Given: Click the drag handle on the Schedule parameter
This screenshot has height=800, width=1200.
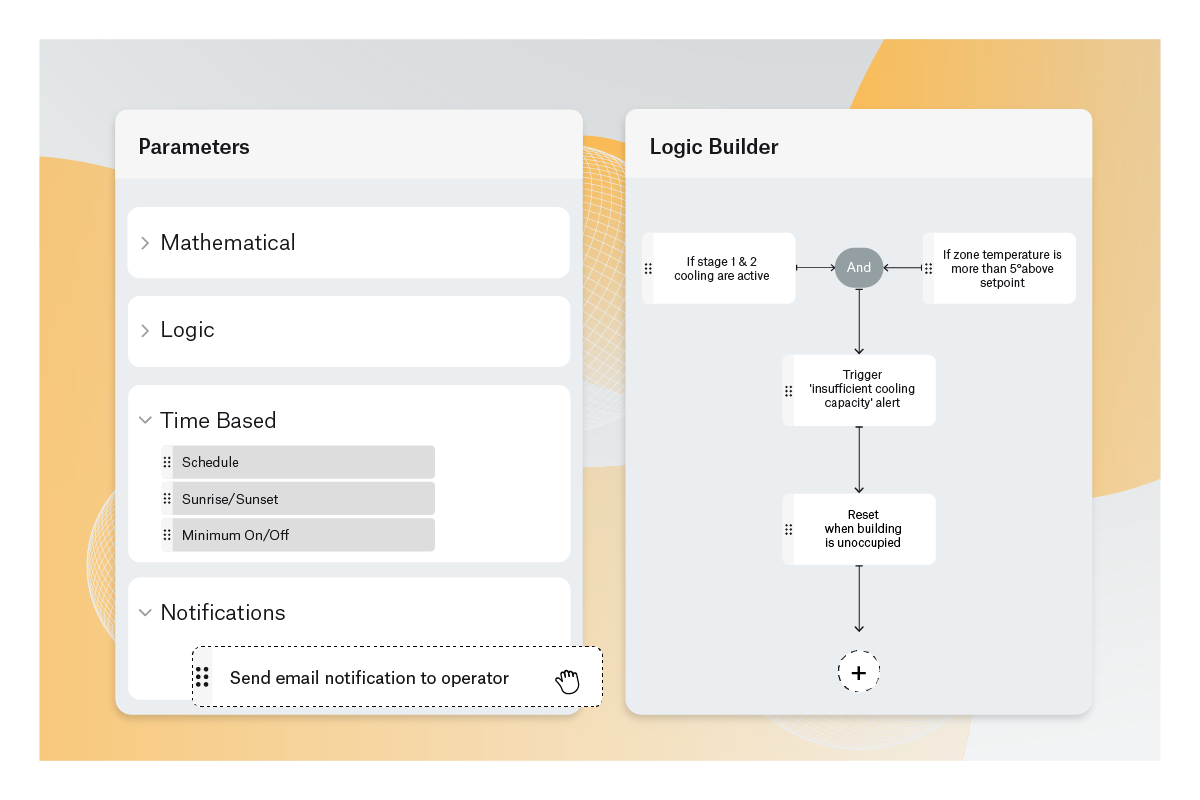Looking at the screenshot, I should pyautogui.click(x=167, y=461).
